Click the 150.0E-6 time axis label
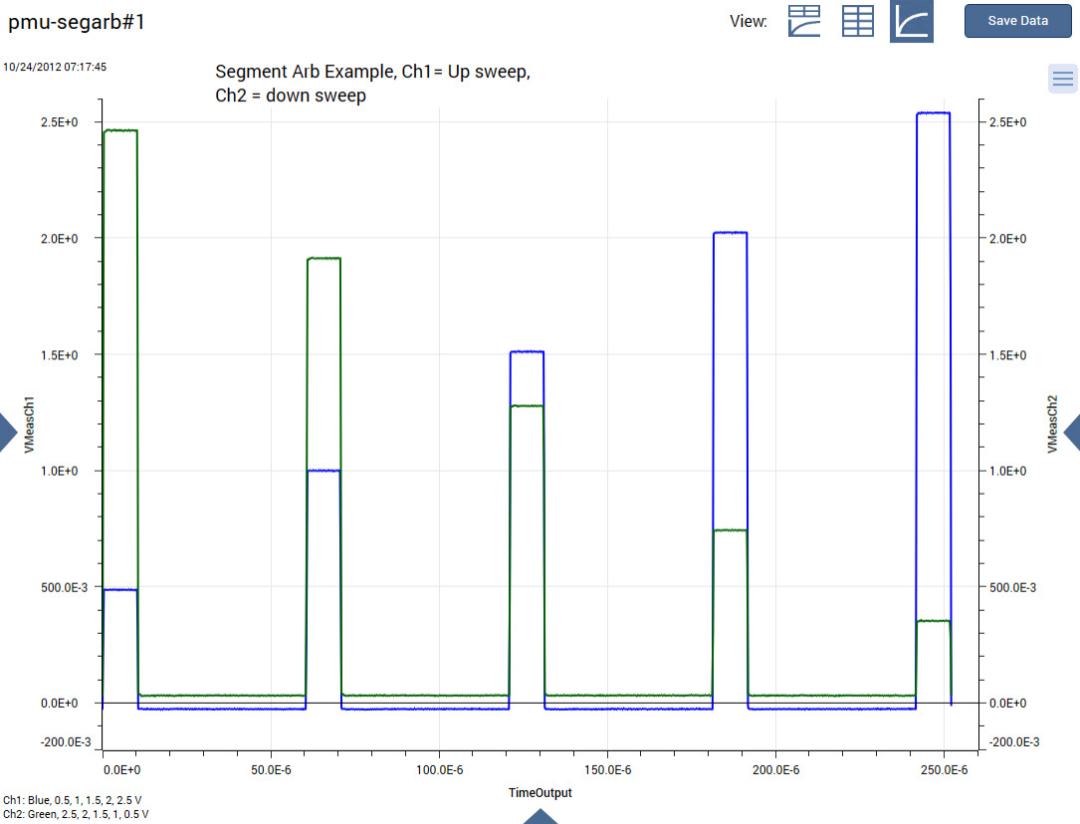The width and height of the screenshot is (1080, 824). click(x=608, y=770)
